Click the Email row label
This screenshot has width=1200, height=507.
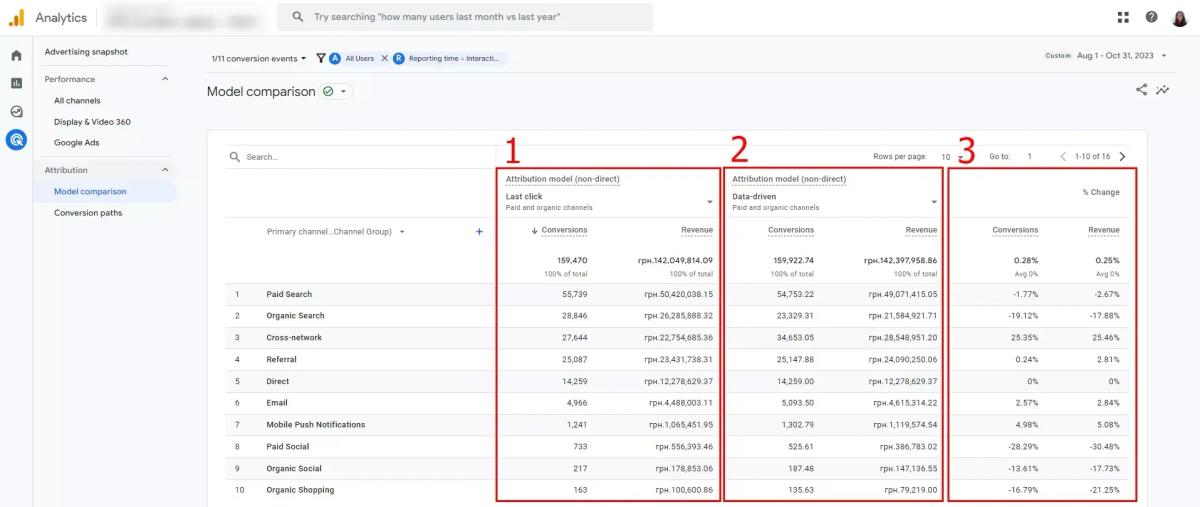(x=277, y=403)
